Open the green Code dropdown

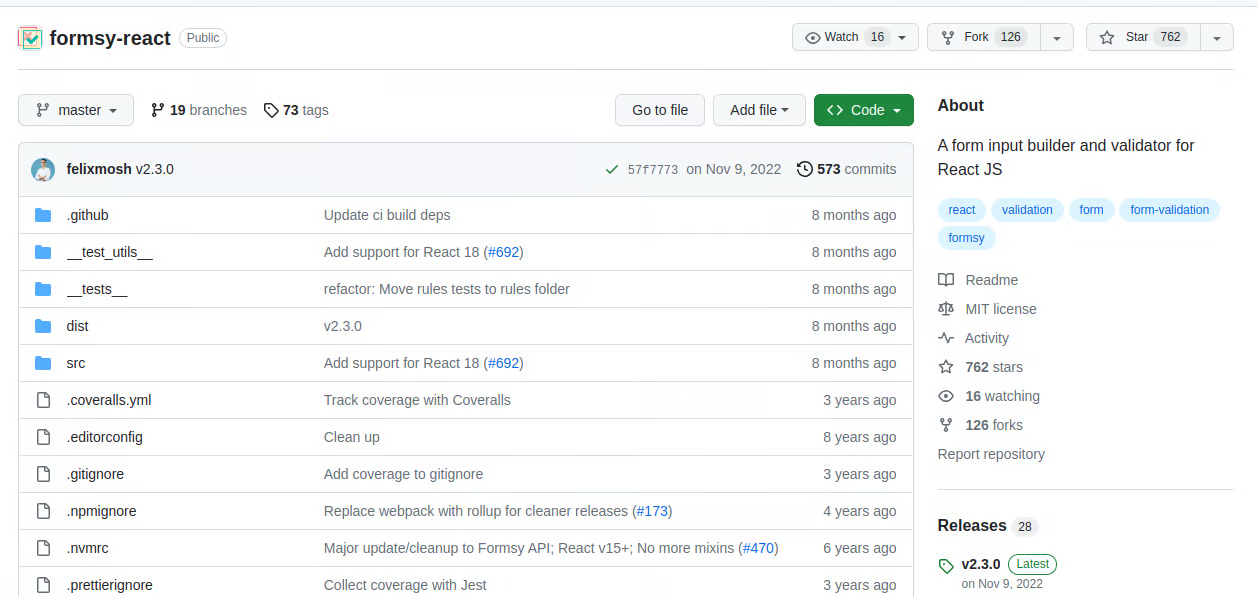click(863, 110)
